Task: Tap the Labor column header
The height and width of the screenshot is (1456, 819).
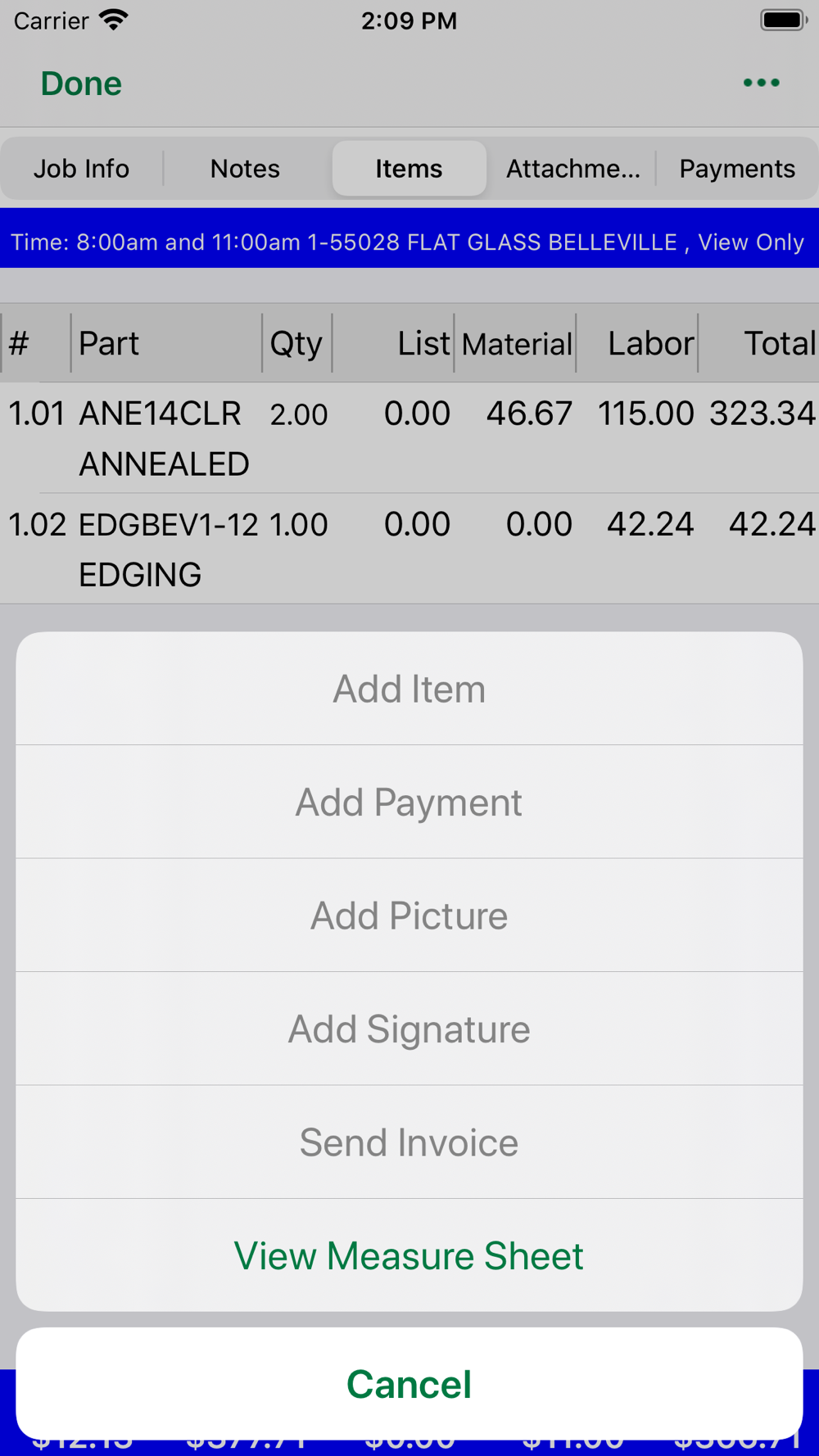Action: [x=649, y=343]
